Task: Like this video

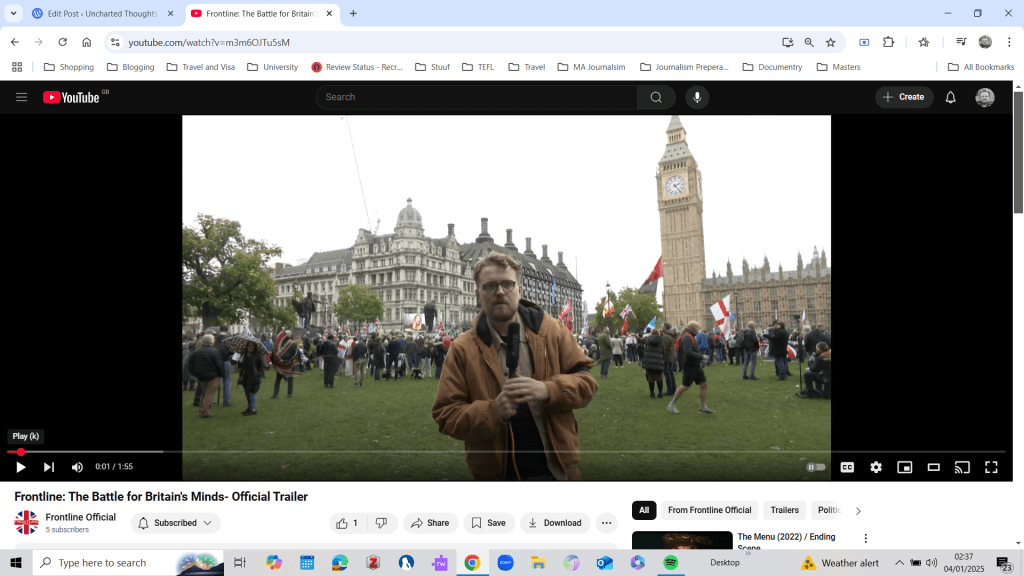Action: tap(347, 523)
